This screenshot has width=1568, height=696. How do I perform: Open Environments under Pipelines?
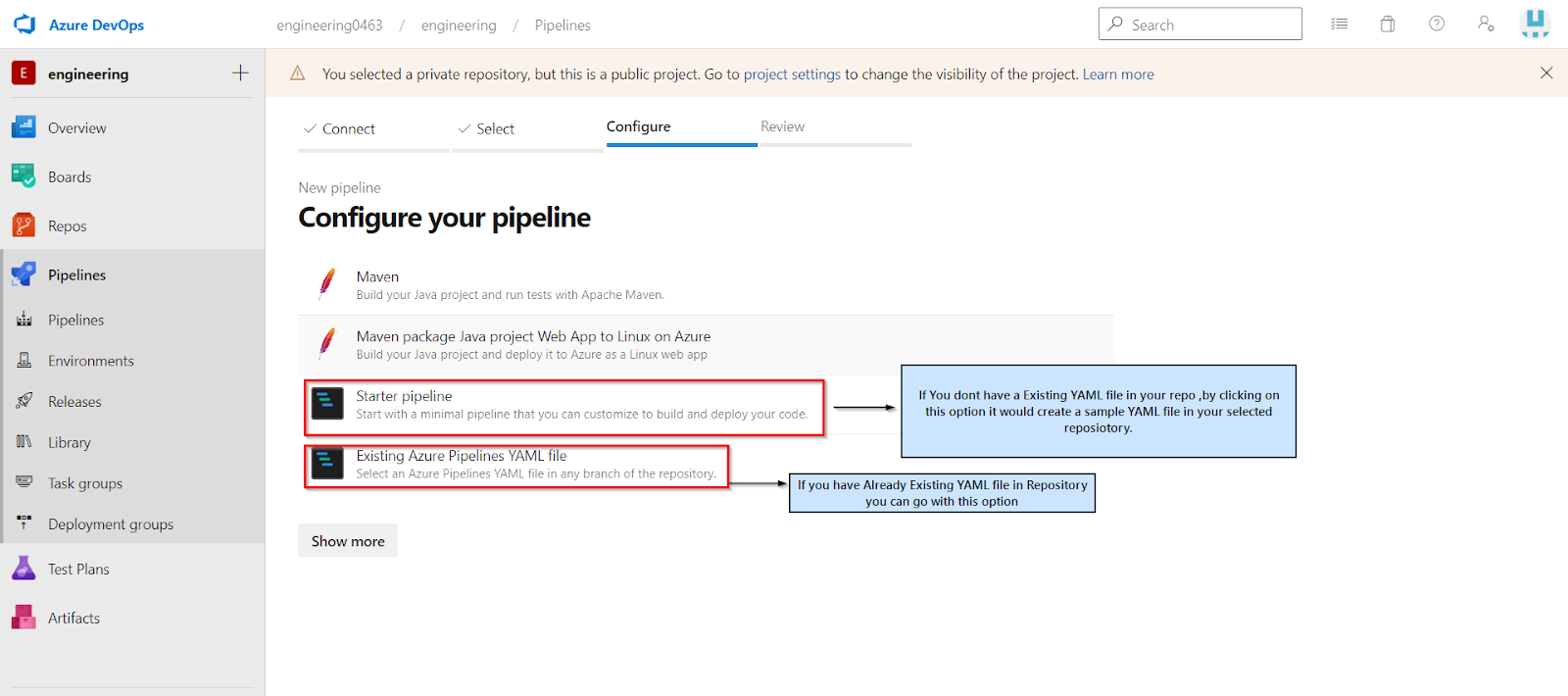tap(132, 361)
